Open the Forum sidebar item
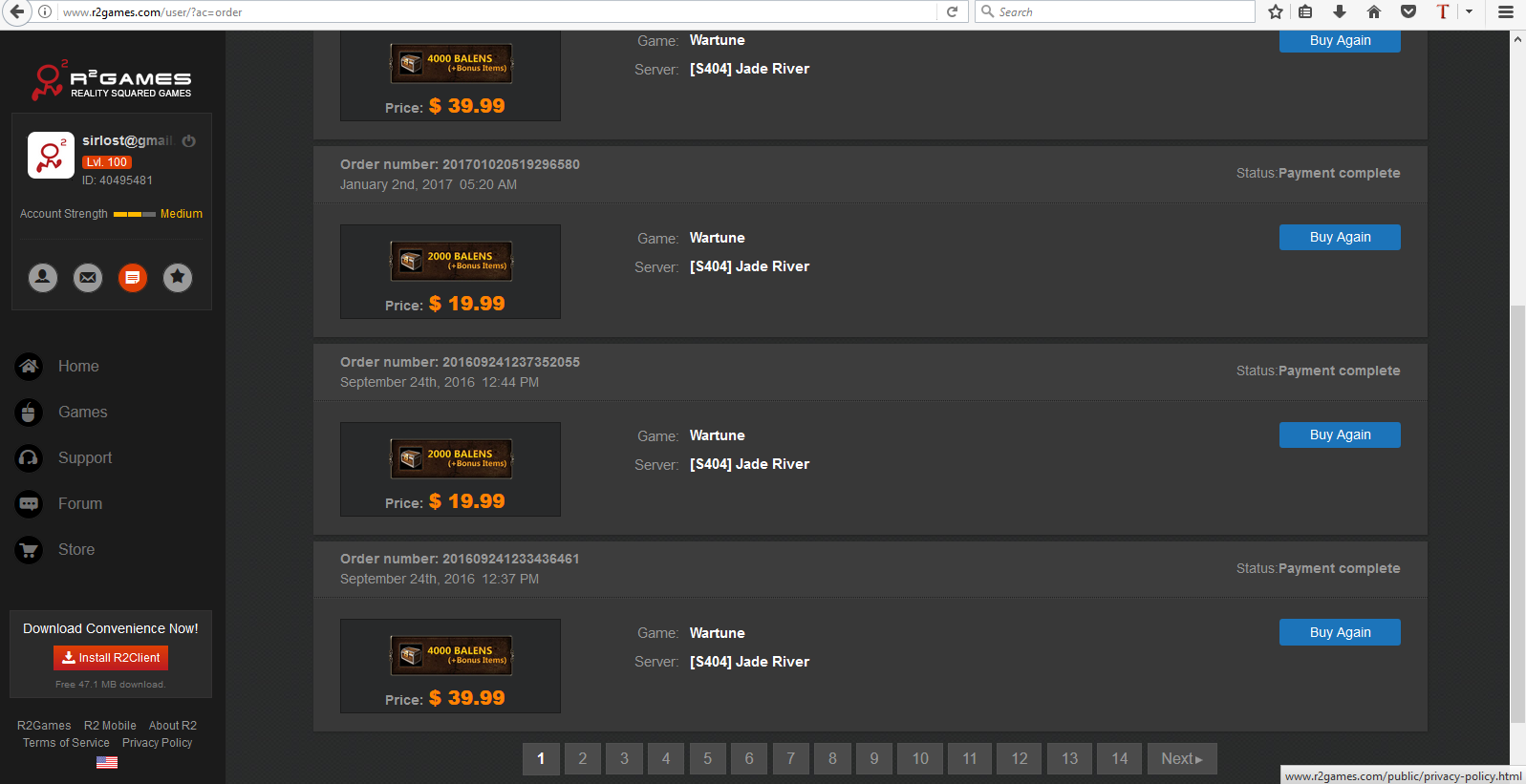Viewport: 1526px width, 784px height. pos(79,504)
